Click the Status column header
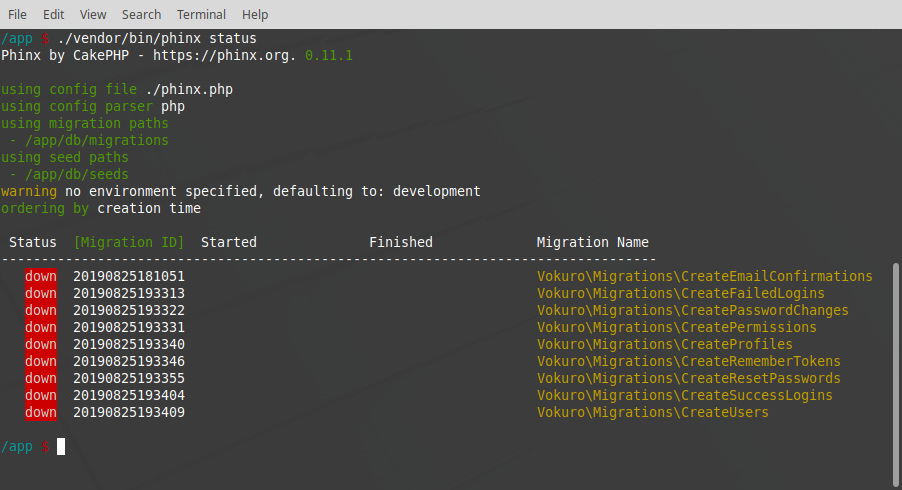Image resolution: width=902 pixels, height=490 pixels. (x=33, y=242)
